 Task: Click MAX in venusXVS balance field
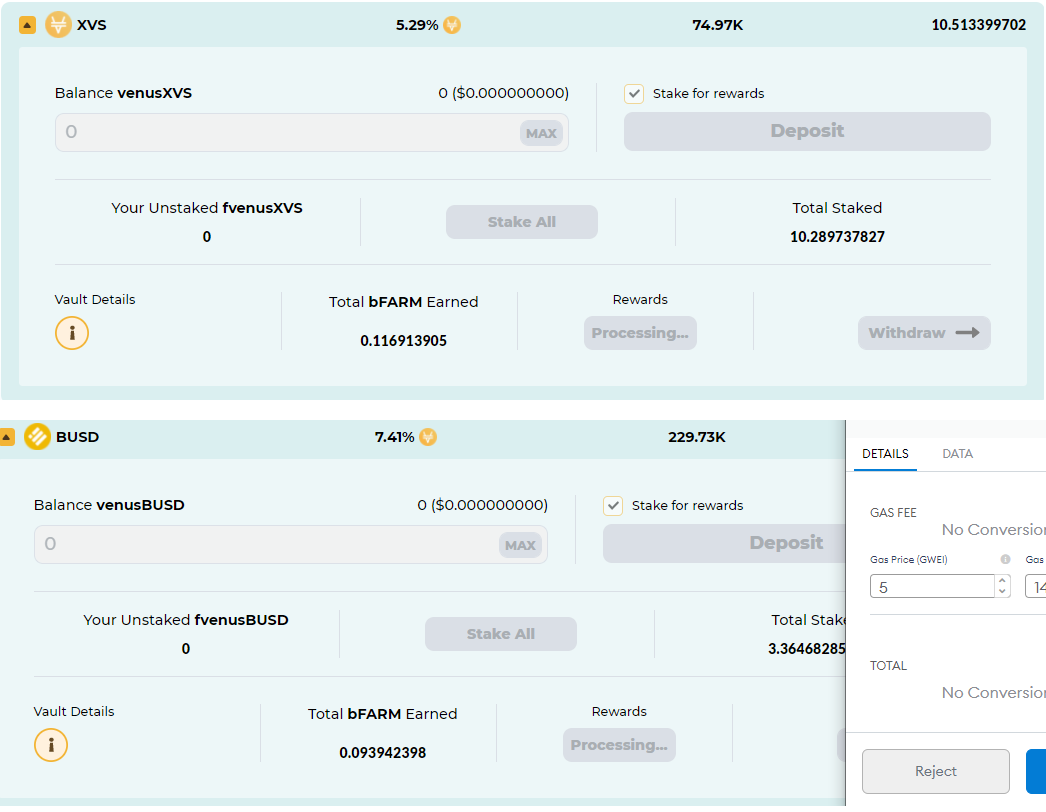tap(541, 133)
